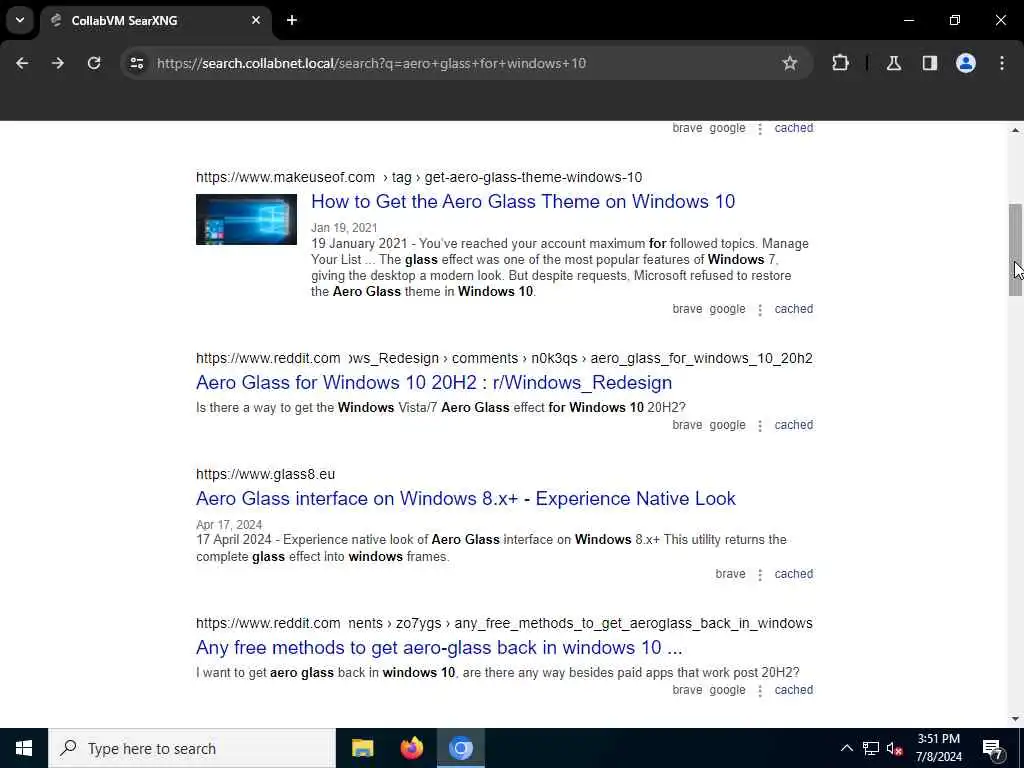The width and height of the screenshot is (1024, 768).
Task: Bookmark this page with star icon
Action: 790,63
